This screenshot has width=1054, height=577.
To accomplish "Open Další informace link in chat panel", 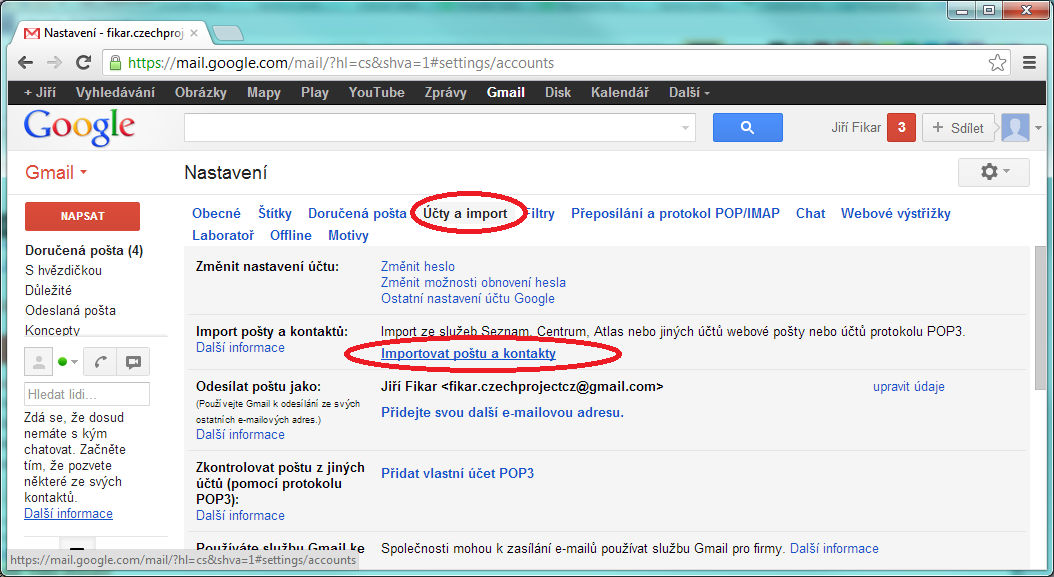I will [69, 514].
